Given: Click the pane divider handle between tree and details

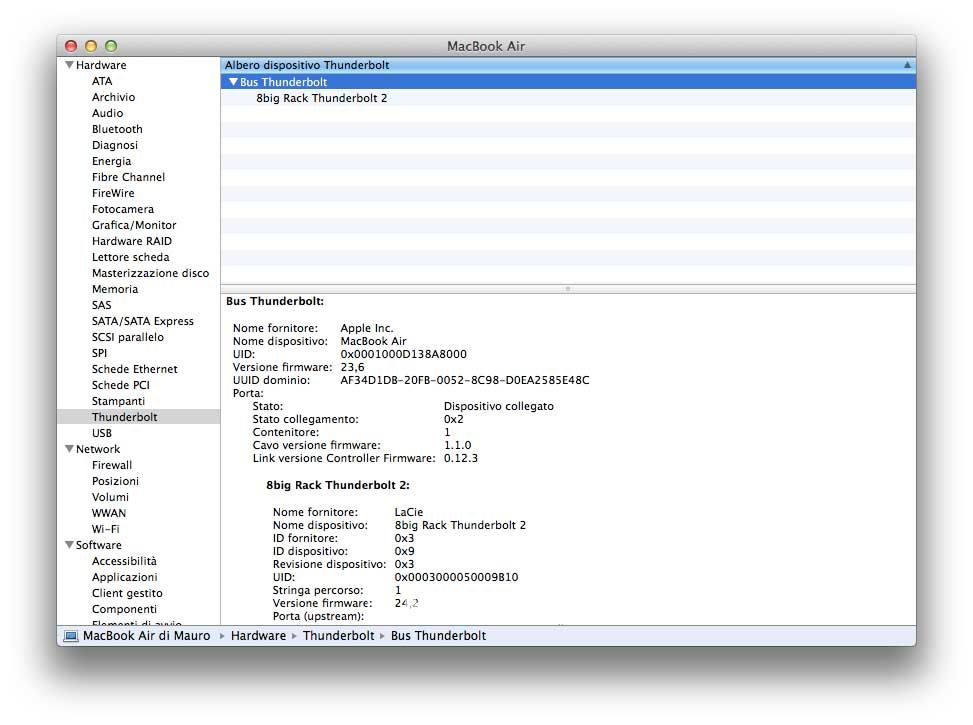Looking at the screenshot, I should click(568, 288).
